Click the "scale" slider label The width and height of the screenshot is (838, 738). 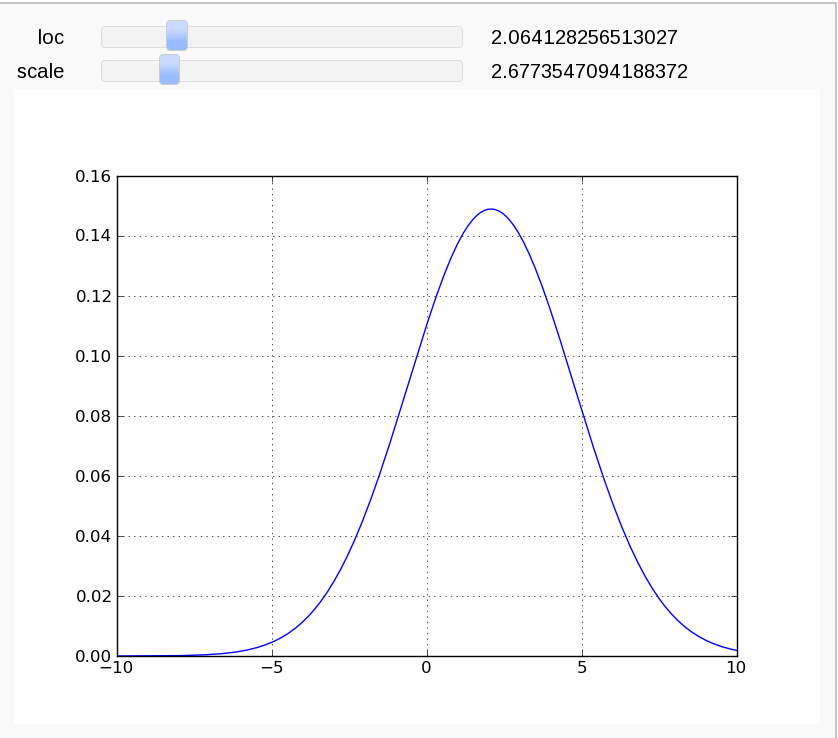click(41, 71)
